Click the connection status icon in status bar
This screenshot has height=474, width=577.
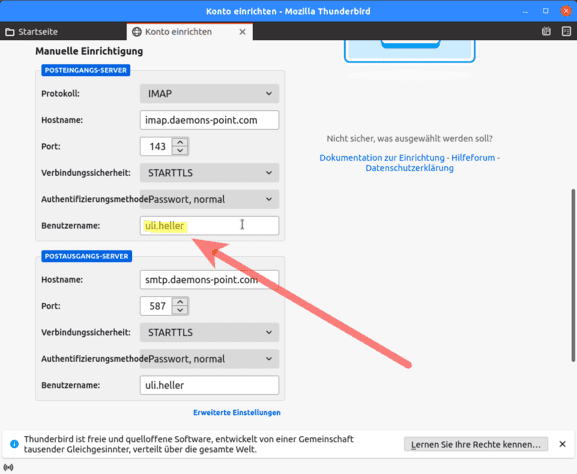pyautogui.click(x=8, y=467)
